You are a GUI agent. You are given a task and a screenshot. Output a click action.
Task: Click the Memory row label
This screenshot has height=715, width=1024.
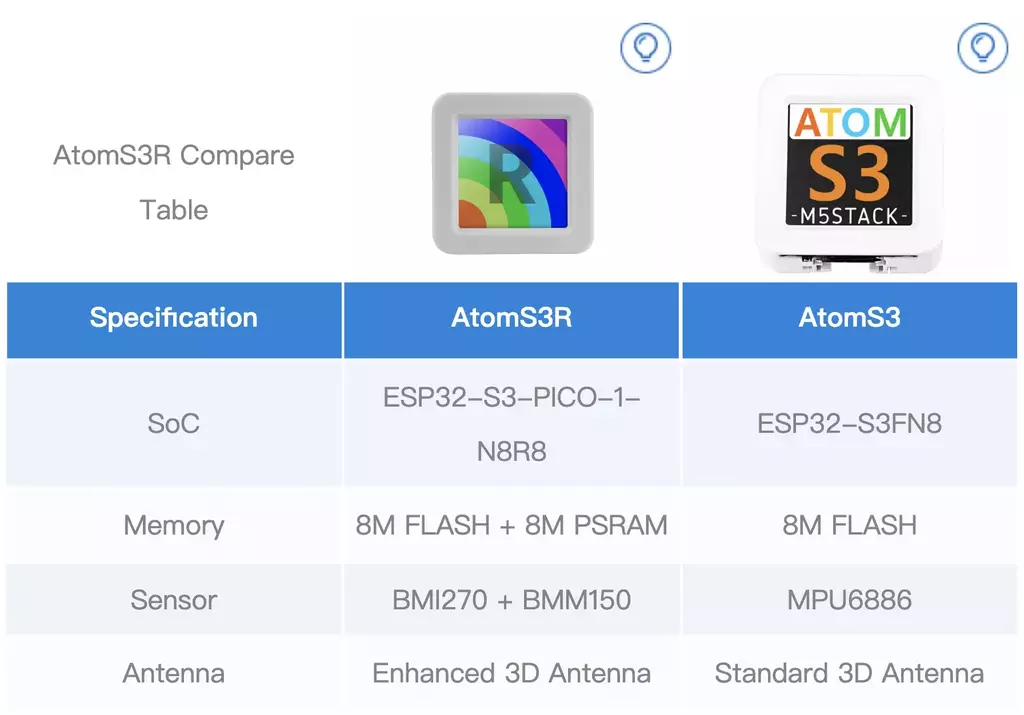[174, 525]
